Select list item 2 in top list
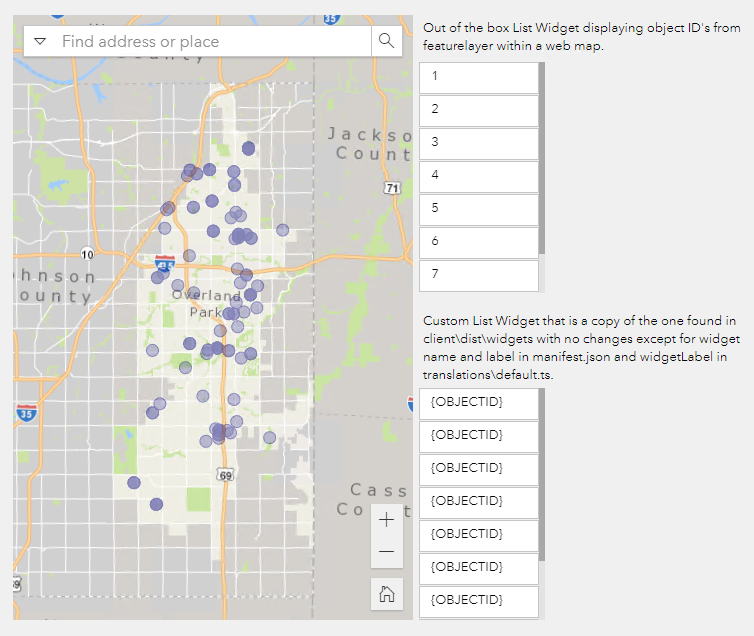The height and width of the screenshot is (636, 754). [x=478, y=110]
